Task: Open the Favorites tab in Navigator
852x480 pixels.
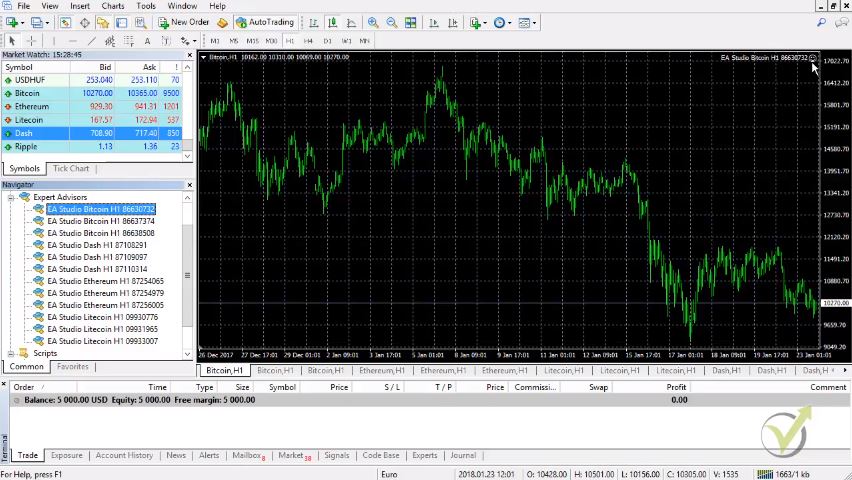Action: [73, 367]
